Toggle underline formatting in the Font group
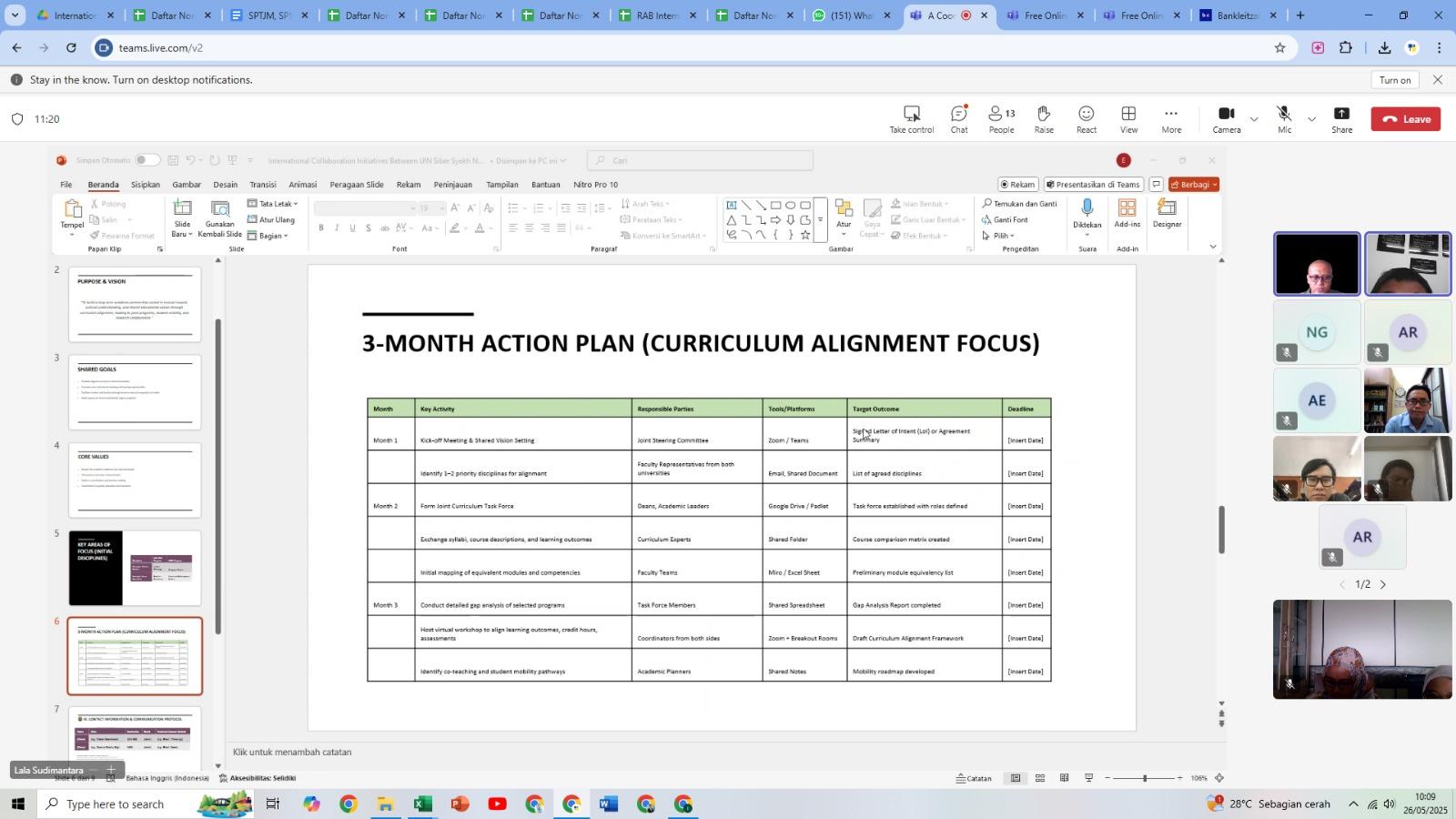 (352, 227)
